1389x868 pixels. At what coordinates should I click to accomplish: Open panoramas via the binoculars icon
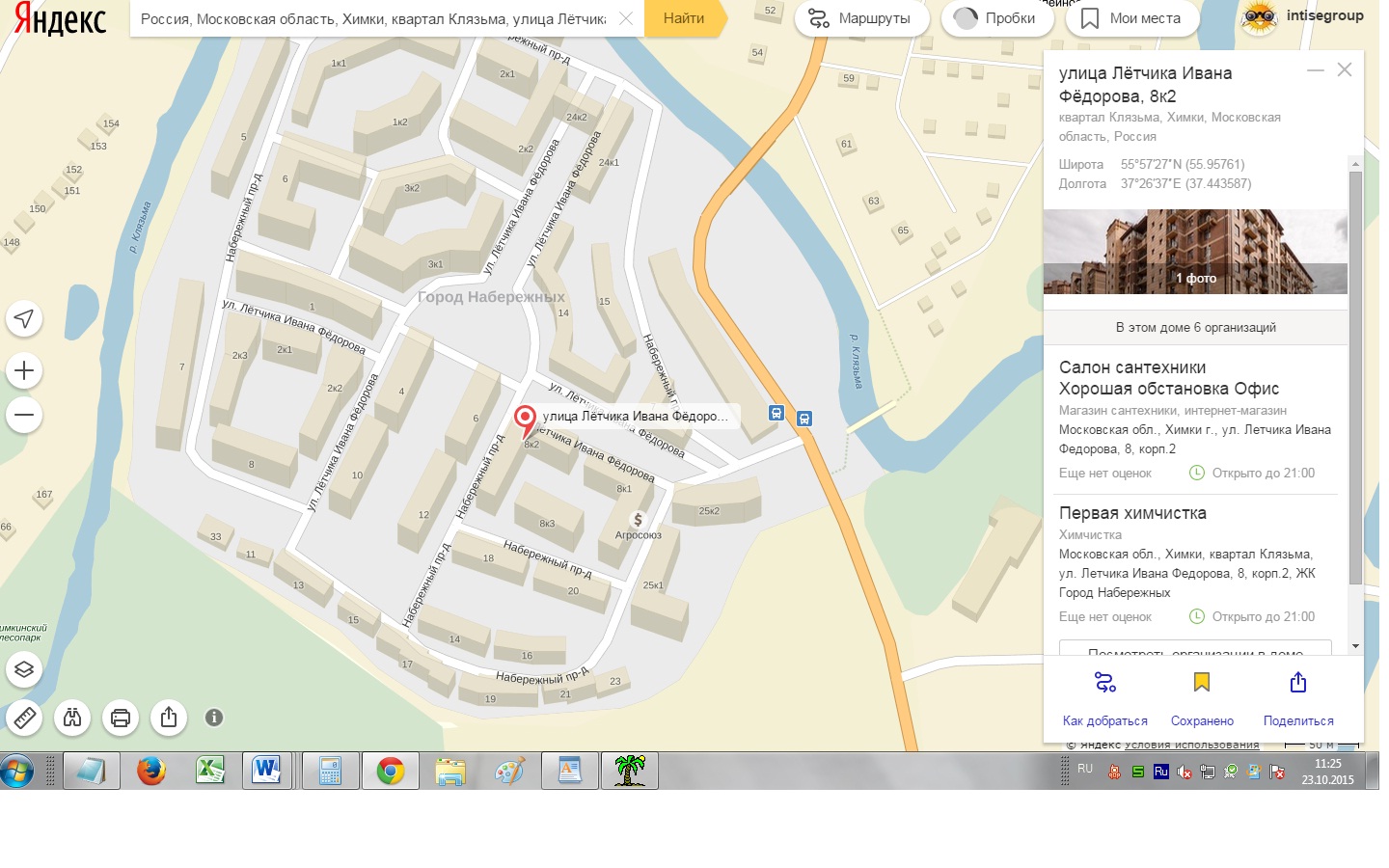[x=72, y=718]
